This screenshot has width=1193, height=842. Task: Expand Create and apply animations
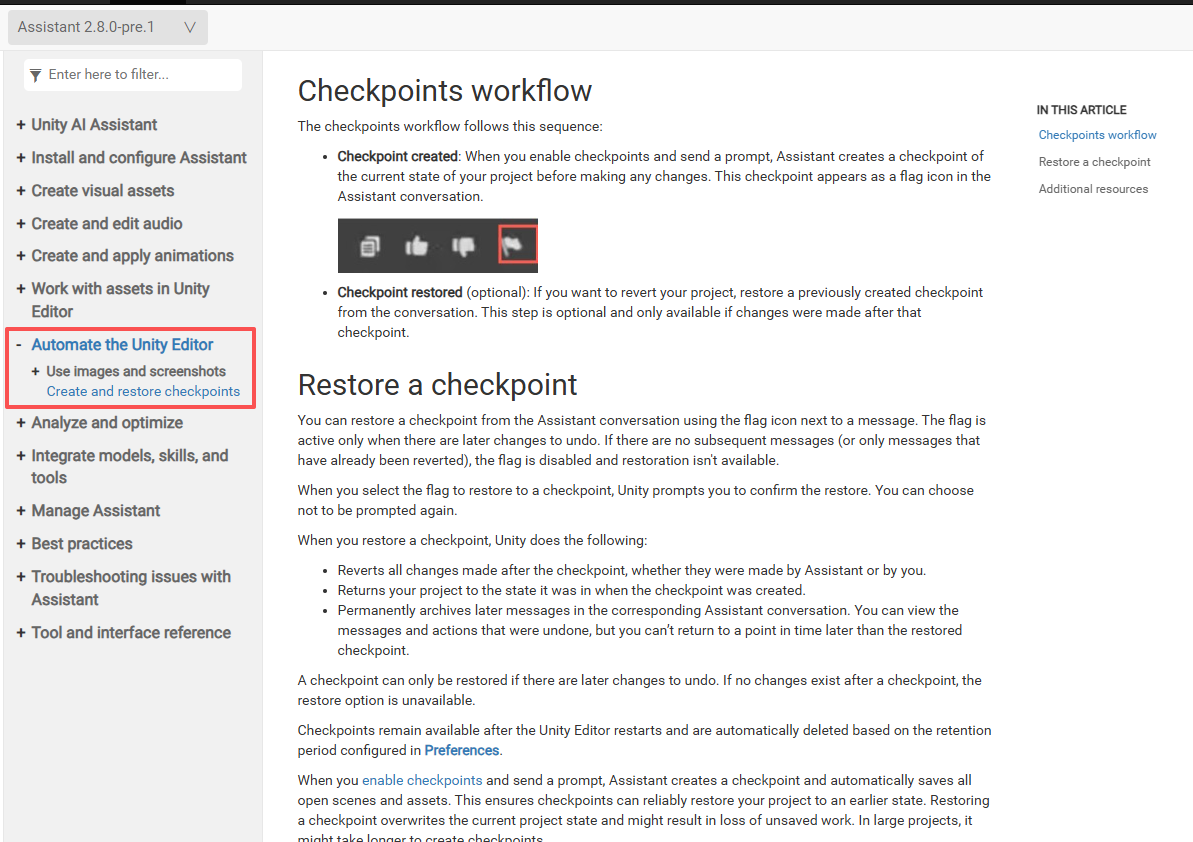point(21,256)
